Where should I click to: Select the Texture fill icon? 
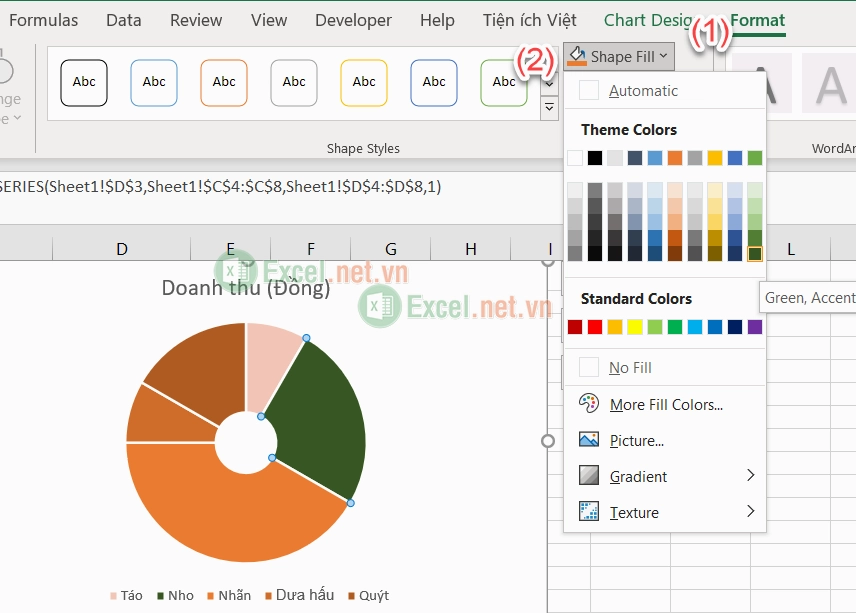pos(588,511)
